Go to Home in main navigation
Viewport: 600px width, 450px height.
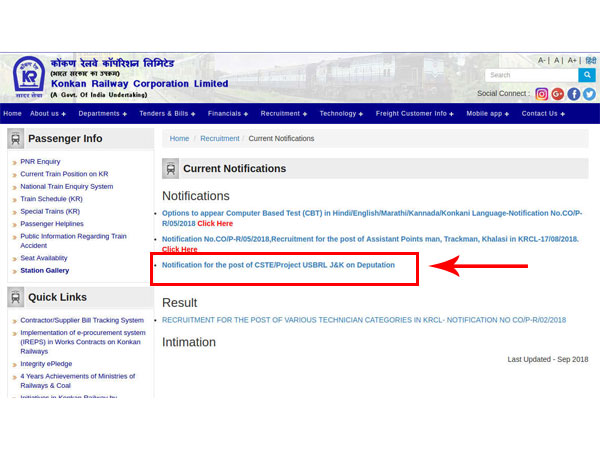[12, 114]
